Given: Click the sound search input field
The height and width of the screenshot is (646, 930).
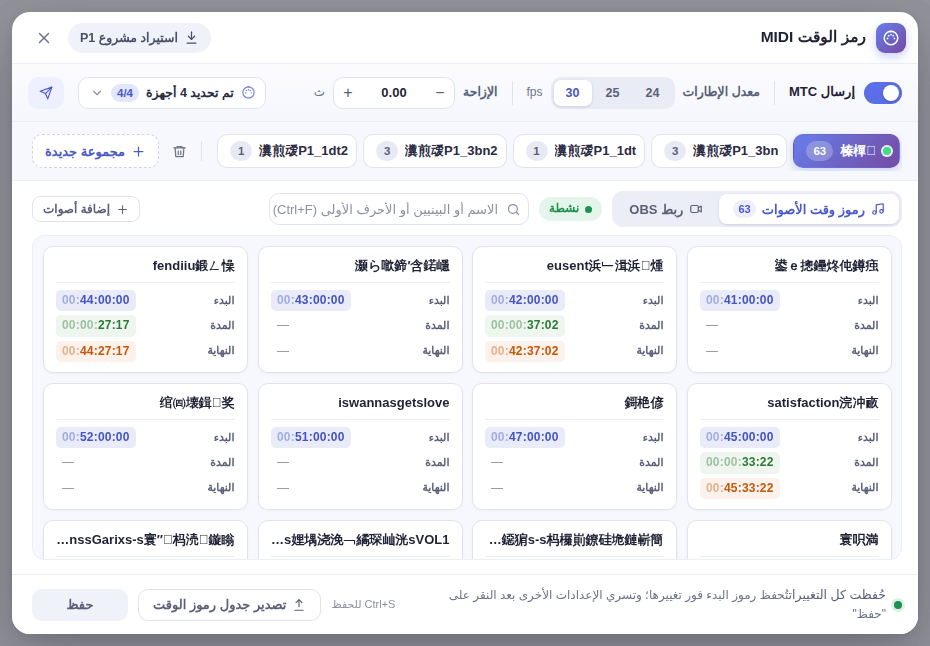Looking at the screenshot, I should click(x=399, y=209).
